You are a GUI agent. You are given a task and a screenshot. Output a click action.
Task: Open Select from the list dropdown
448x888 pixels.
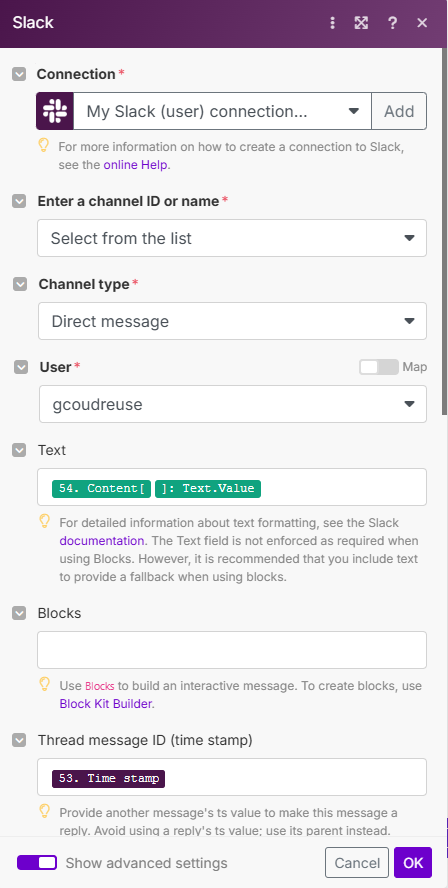(x=232, y=238)
